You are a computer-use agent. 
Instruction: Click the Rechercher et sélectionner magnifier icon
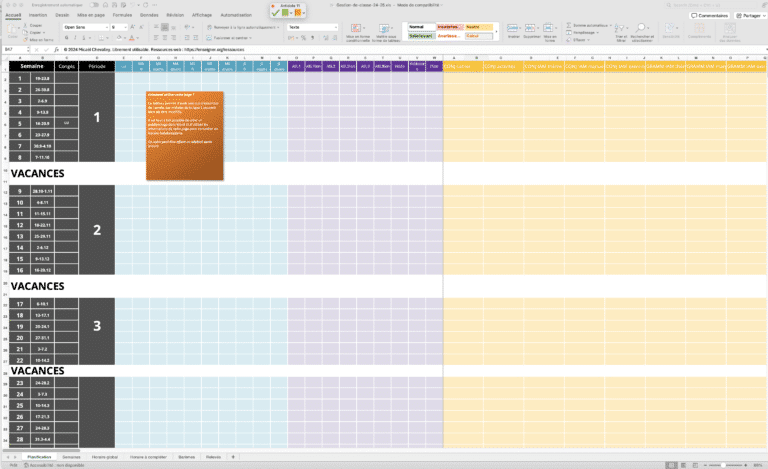pyautogui.click(x=641, y=28)
